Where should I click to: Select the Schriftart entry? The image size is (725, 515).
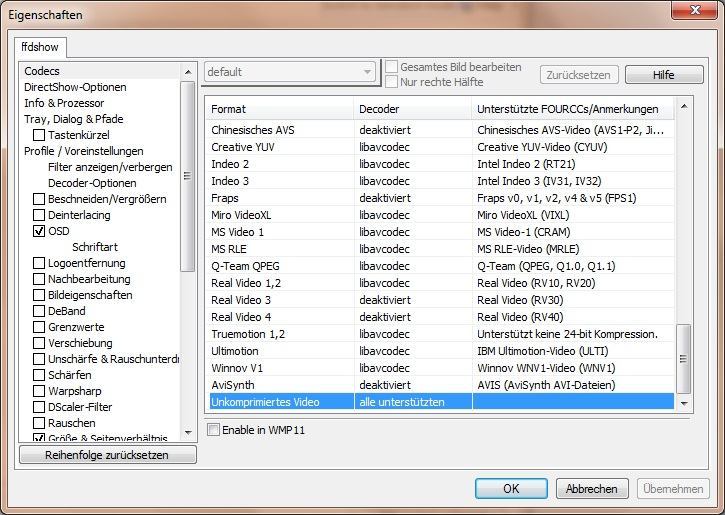95,247
